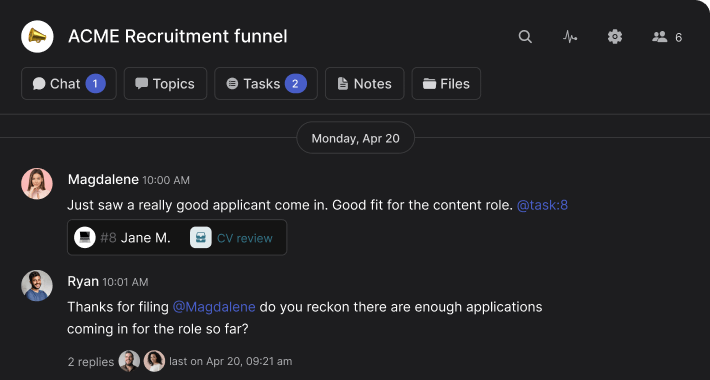Click the last on Apr 20, 09:21 am text
This screenshot has height=380, width=710.
point(230,361)
